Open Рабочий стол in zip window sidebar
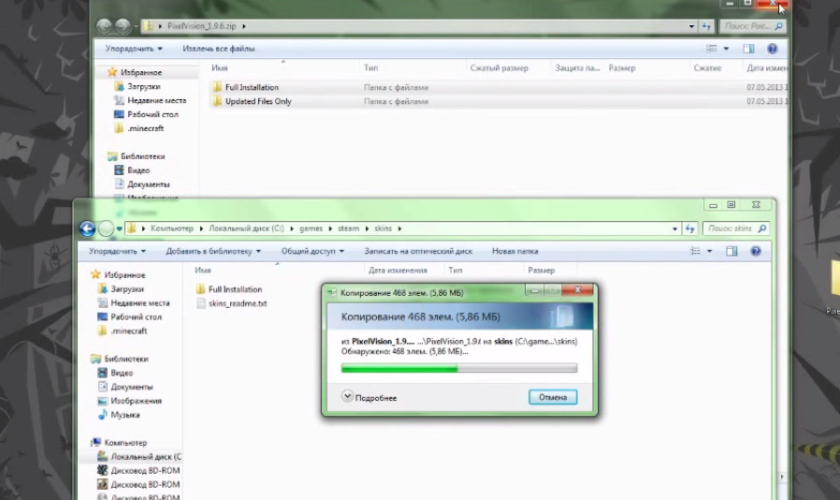 point(153,114)
